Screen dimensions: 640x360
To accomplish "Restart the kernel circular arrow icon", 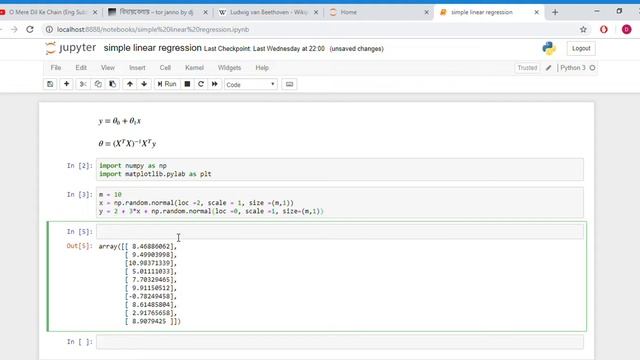I will click(x=201, y=84).
